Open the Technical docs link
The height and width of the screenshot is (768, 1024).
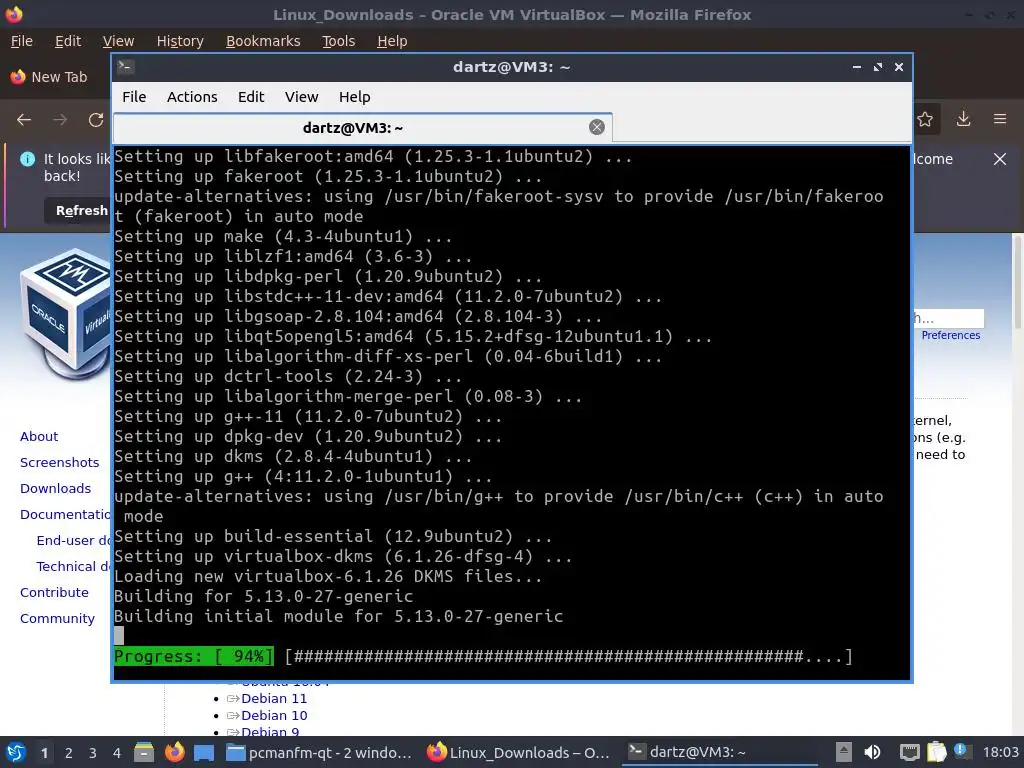tap(74, 567)
